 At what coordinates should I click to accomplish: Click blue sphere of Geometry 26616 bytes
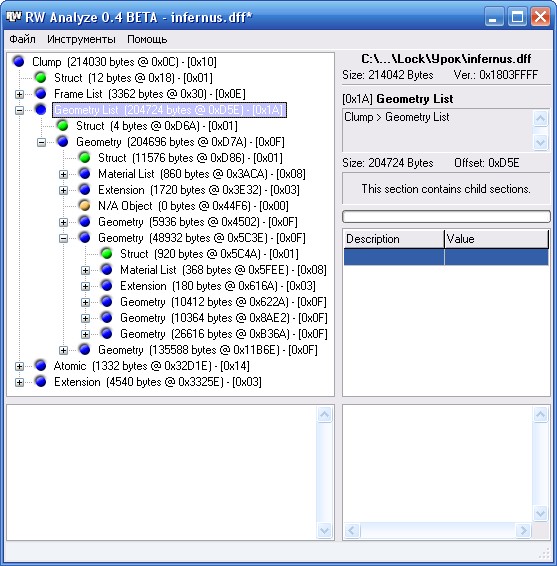tap(107, 334)
